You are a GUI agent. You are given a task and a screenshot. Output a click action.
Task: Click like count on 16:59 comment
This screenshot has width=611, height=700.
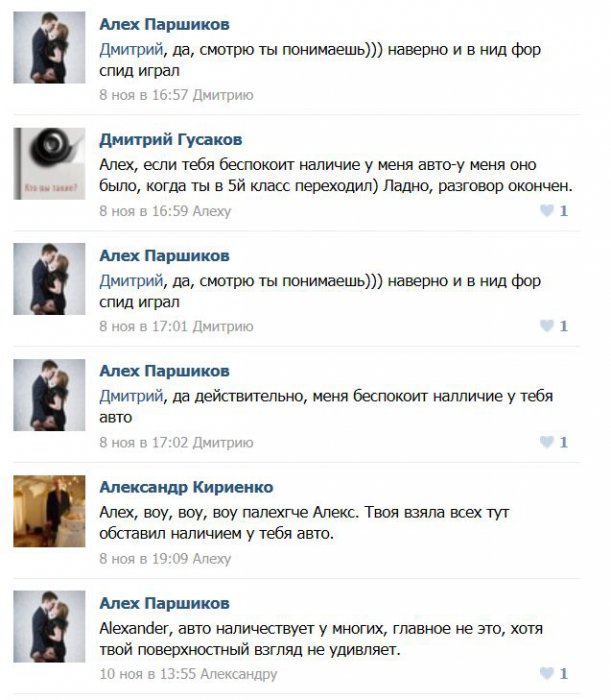pos(564,211)
